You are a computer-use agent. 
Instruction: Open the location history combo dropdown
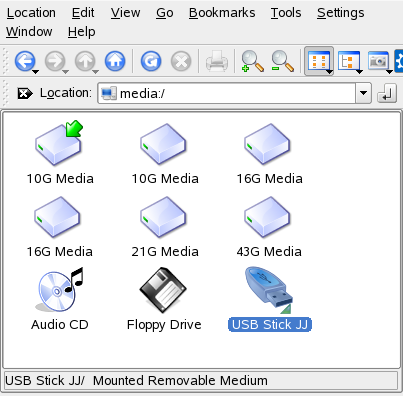point(363,93)
